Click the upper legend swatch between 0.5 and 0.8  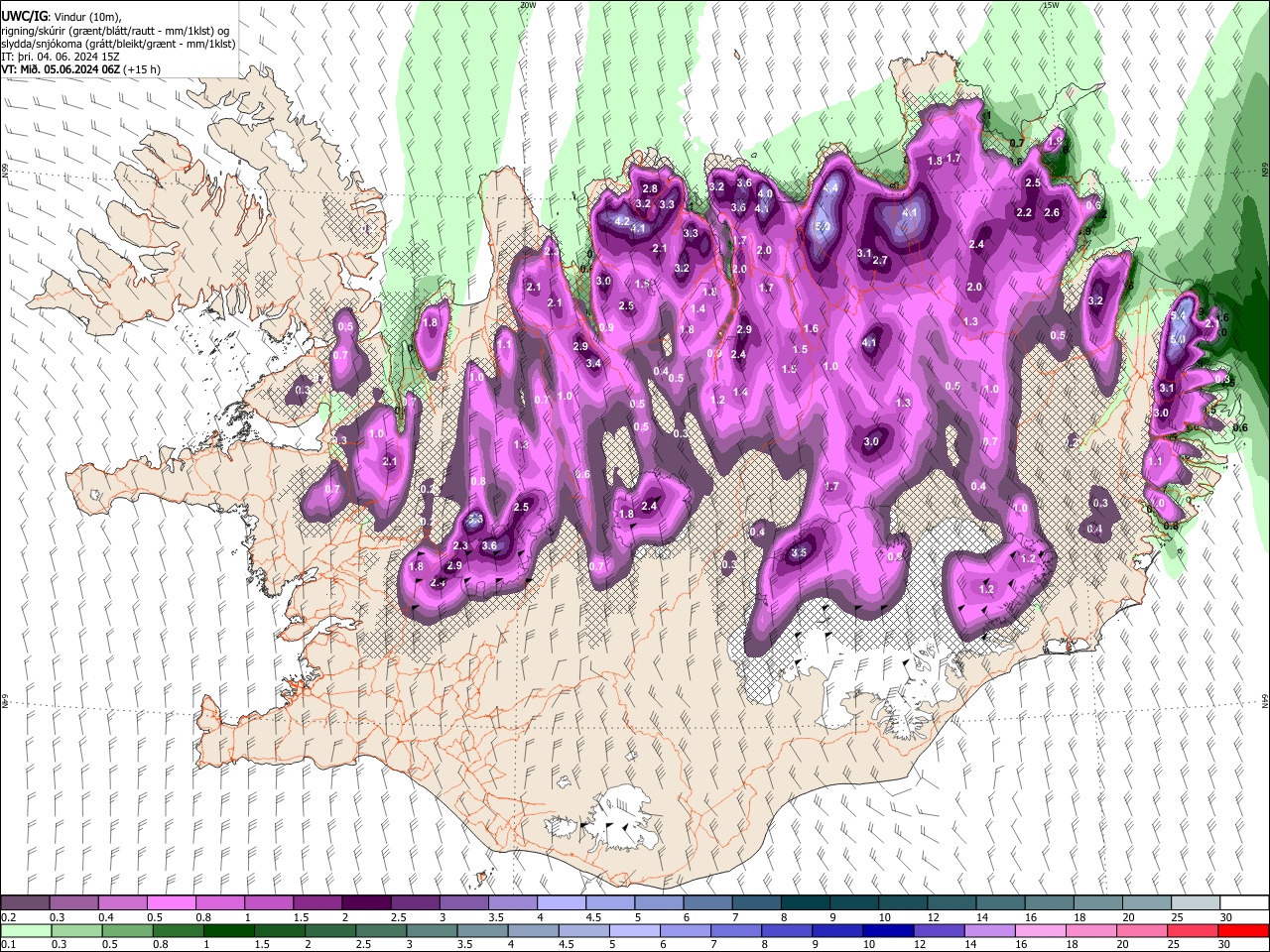172,903
